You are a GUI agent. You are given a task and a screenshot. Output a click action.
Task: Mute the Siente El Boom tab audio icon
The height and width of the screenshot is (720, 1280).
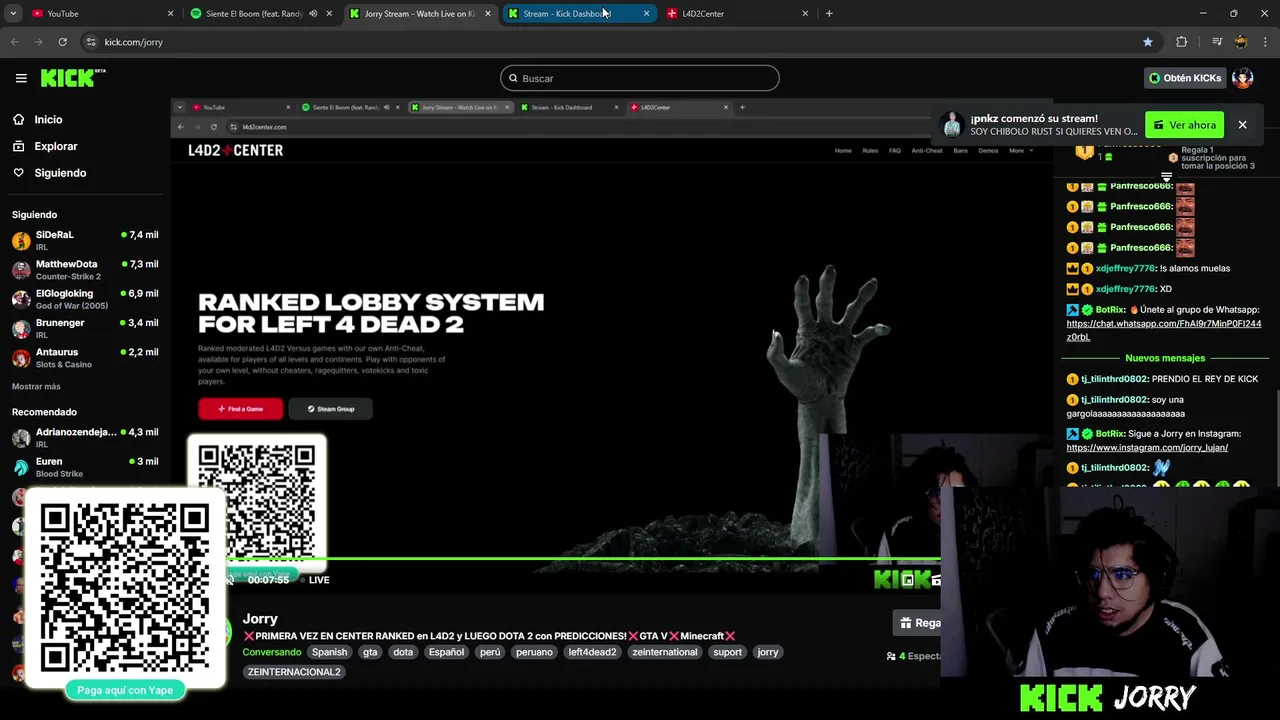click(313, 14)
